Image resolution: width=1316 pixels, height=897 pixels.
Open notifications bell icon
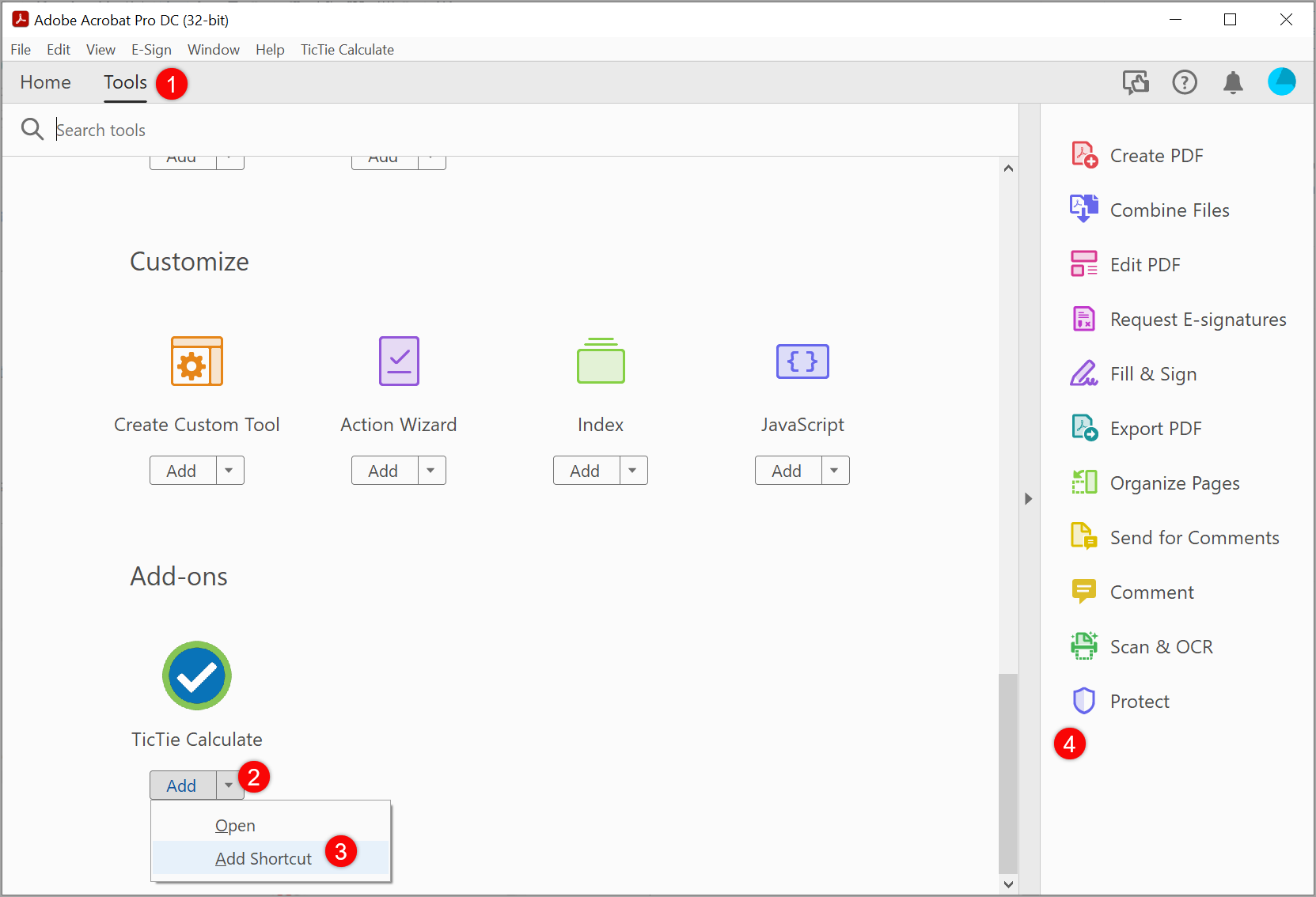(1233, 82)
